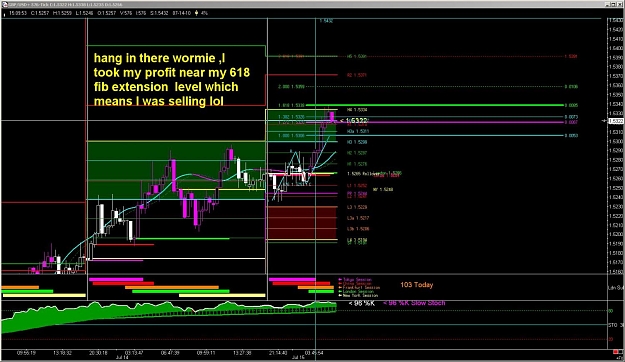The height and width of the screenshot is (362, 625).
Task: Select the London Session legend entry
Action: click(x=356, y=291)
